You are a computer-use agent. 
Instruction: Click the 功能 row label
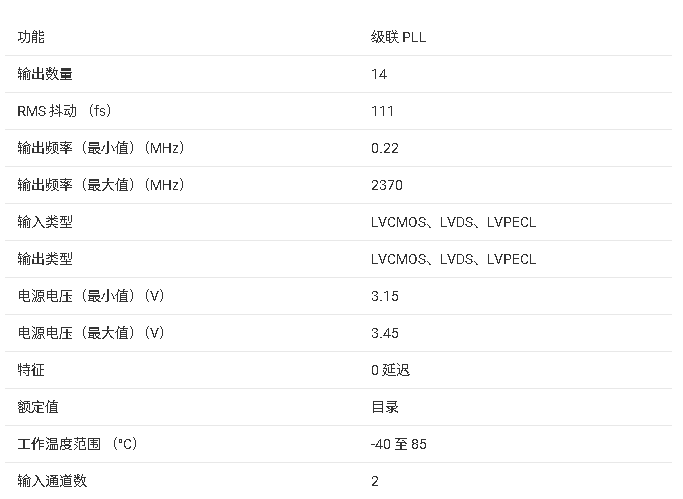point(31,37)
